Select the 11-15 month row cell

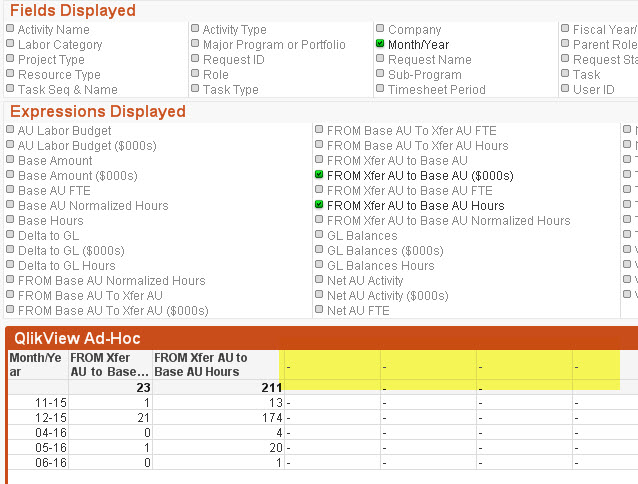click(38, 403)
